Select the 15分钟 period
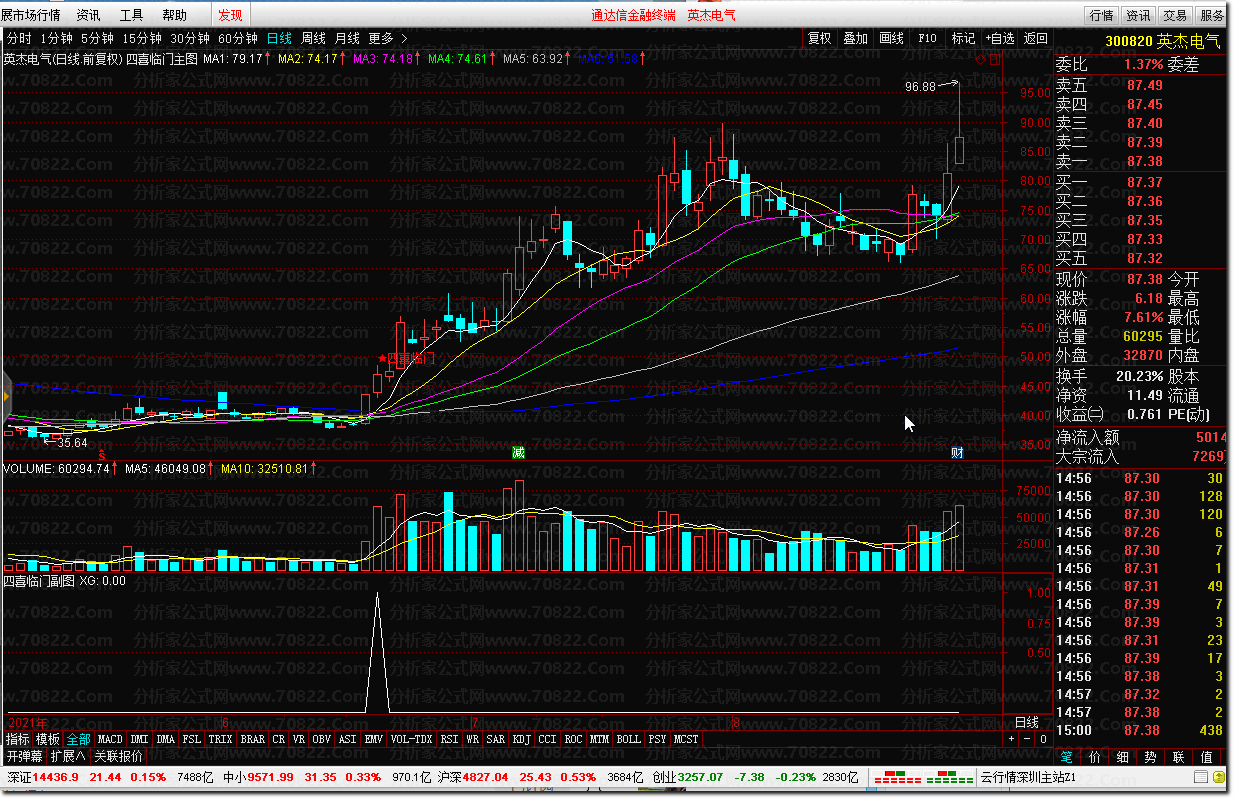The width and height of the screenshot is (1235, 799). point(142,39)
